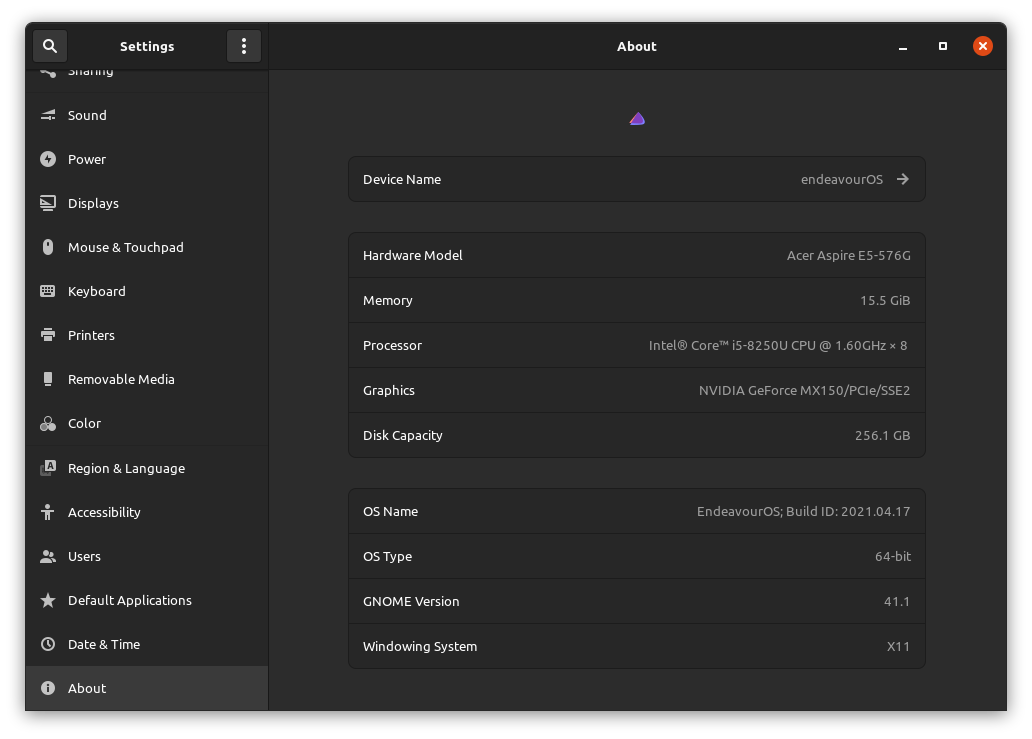This screenshot has height=739, width=1032.
Task: Click the EndeavourOS logo at top
Action: 637,119
